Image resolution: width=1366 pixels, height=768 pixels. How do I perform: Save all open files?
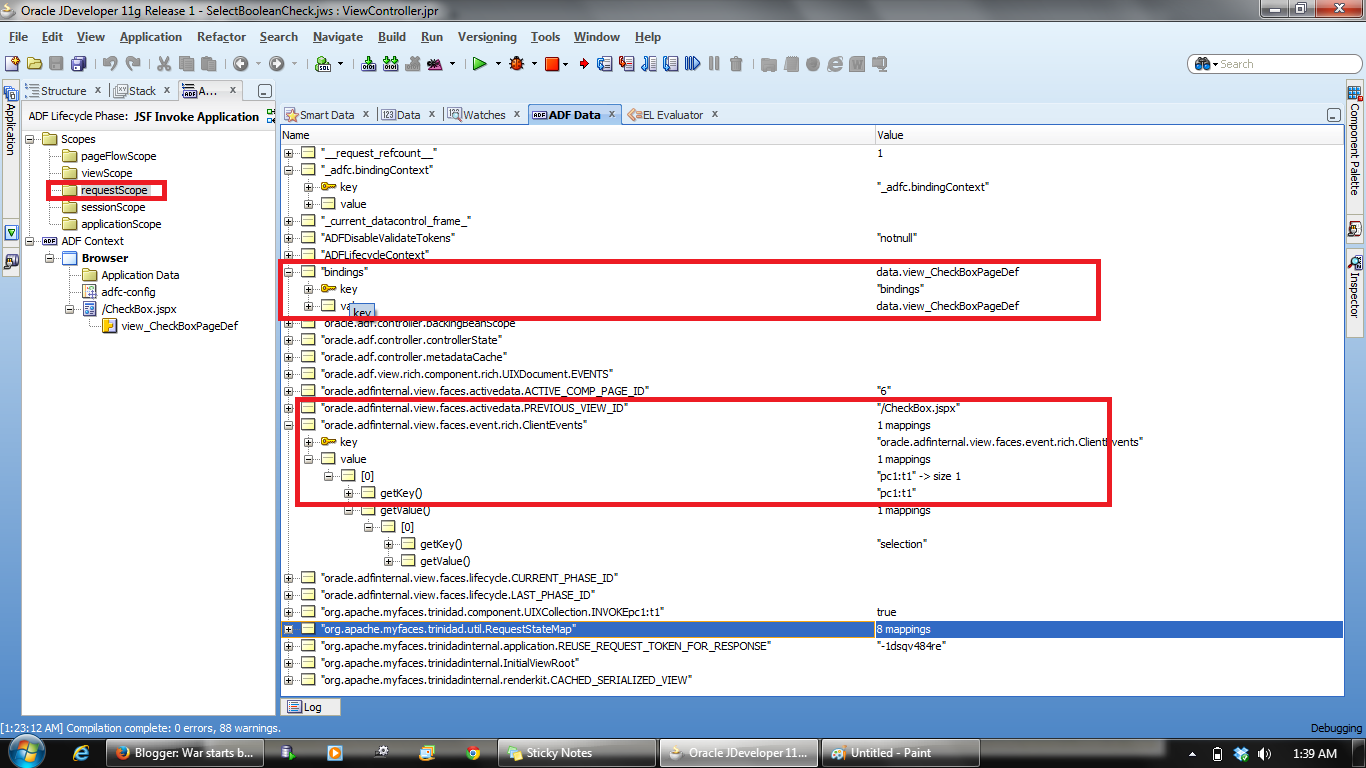[77, 63]
